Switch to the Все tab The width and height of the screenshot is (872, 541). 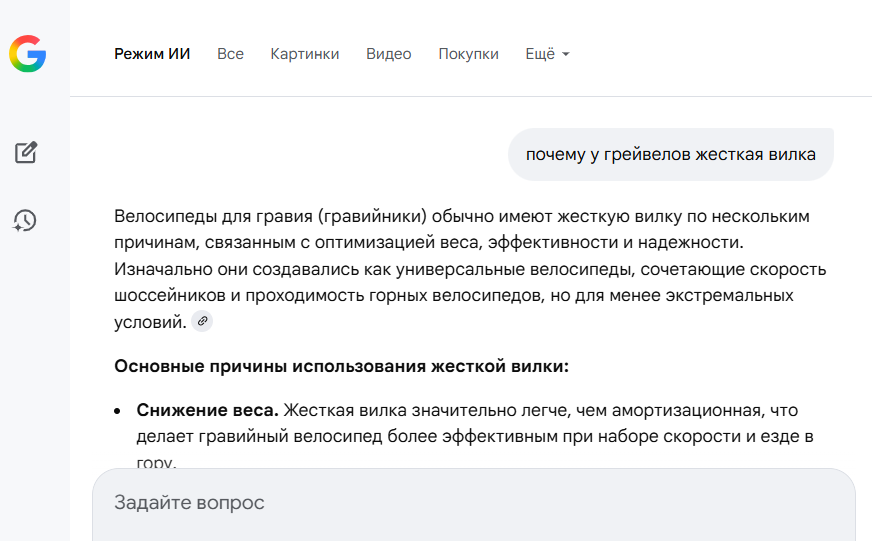(x=230, y=54)
